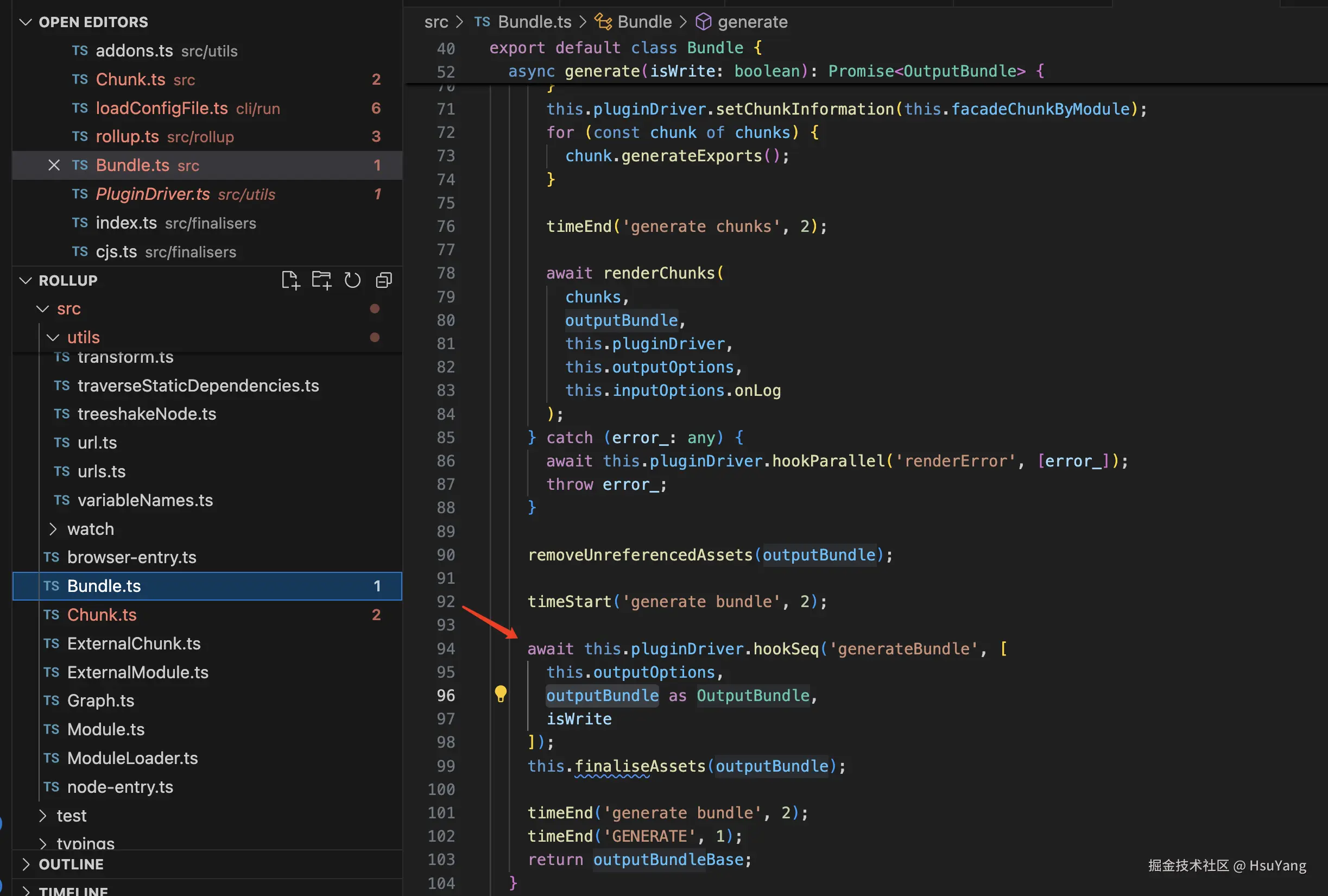Collapse all folders in the explorer icon
Screen dimensions: 1328x896
click(x=384, y=281)
